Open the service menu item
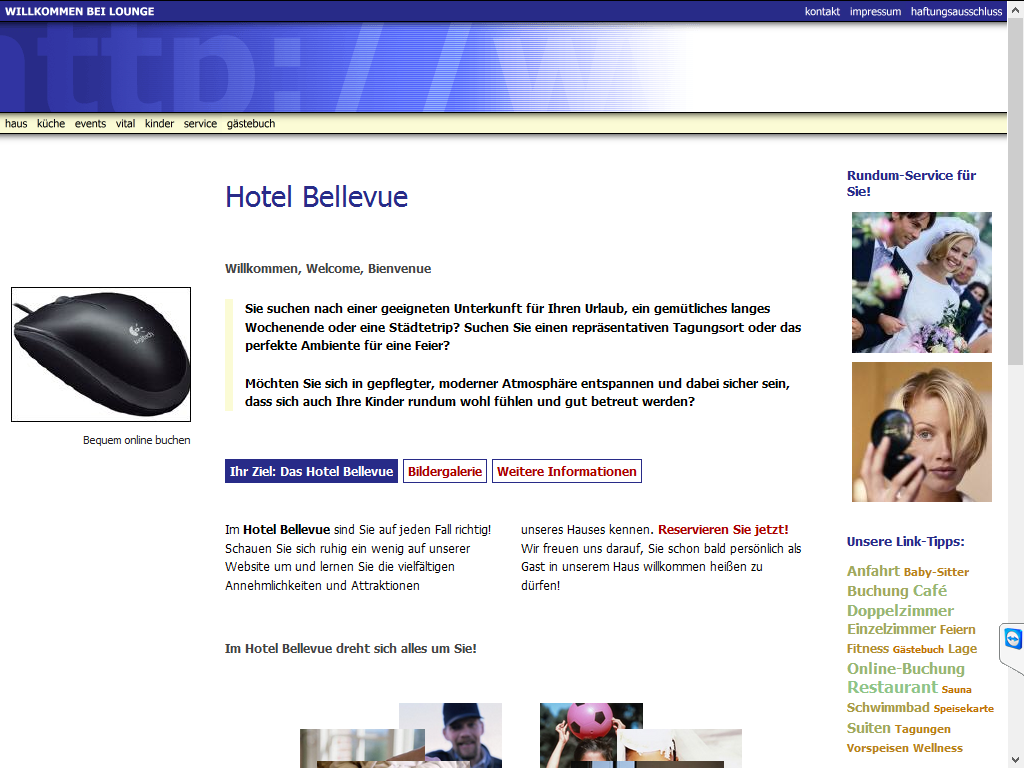The image size is (1024, 768). 200,123
